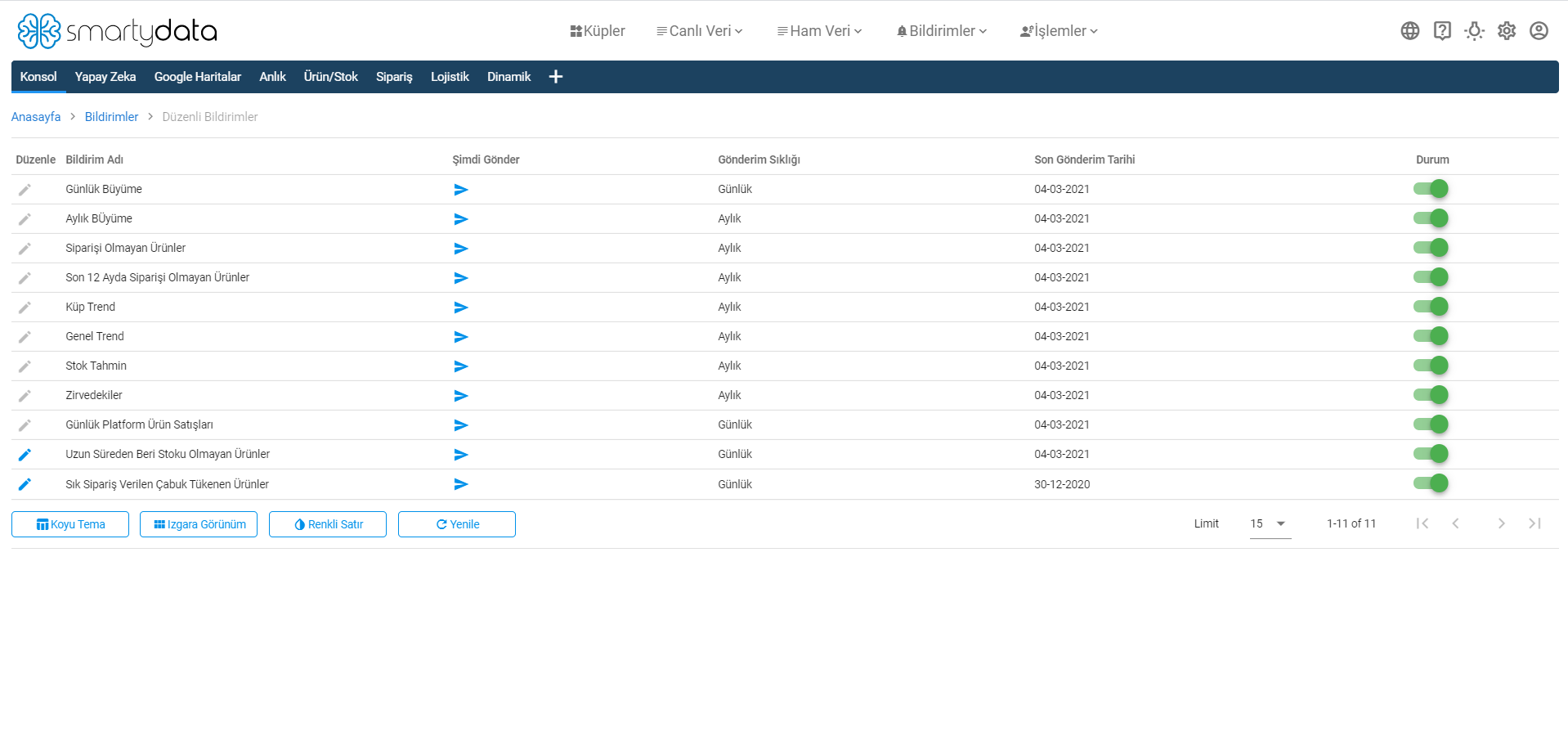Send Son 12 Ayda Siparişi Olmayan Ürünler now

(461, 278)
